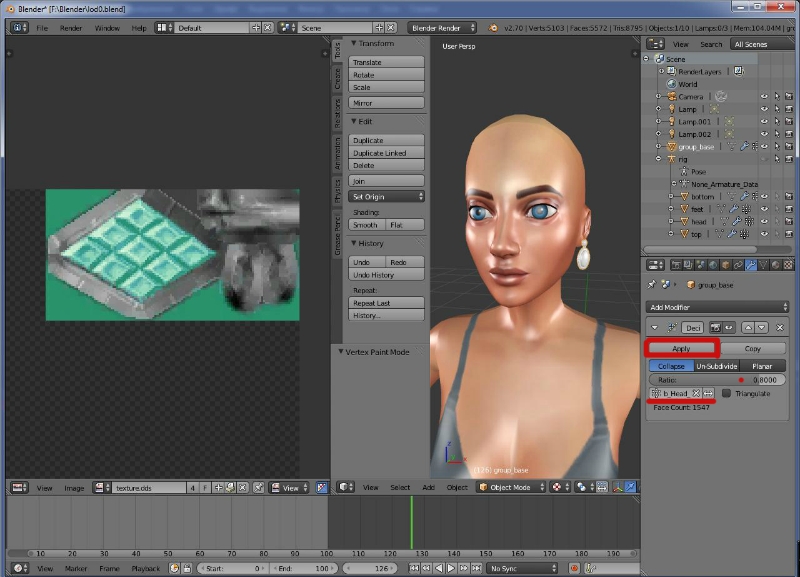Viewport: 800px width, 577px height.
Task: Collapse the rig tree item in outliner
Action: coord(658,158)
